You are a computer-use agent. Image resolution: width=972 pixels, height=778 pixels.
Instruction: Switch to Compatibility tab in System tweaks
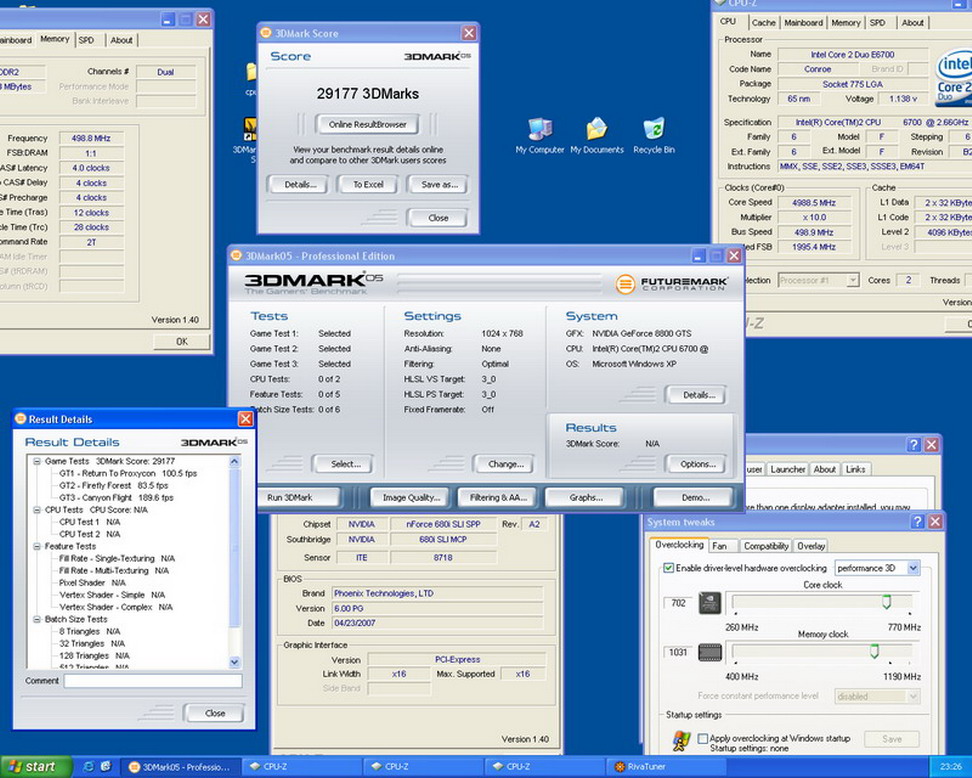[x=766, y=546]
